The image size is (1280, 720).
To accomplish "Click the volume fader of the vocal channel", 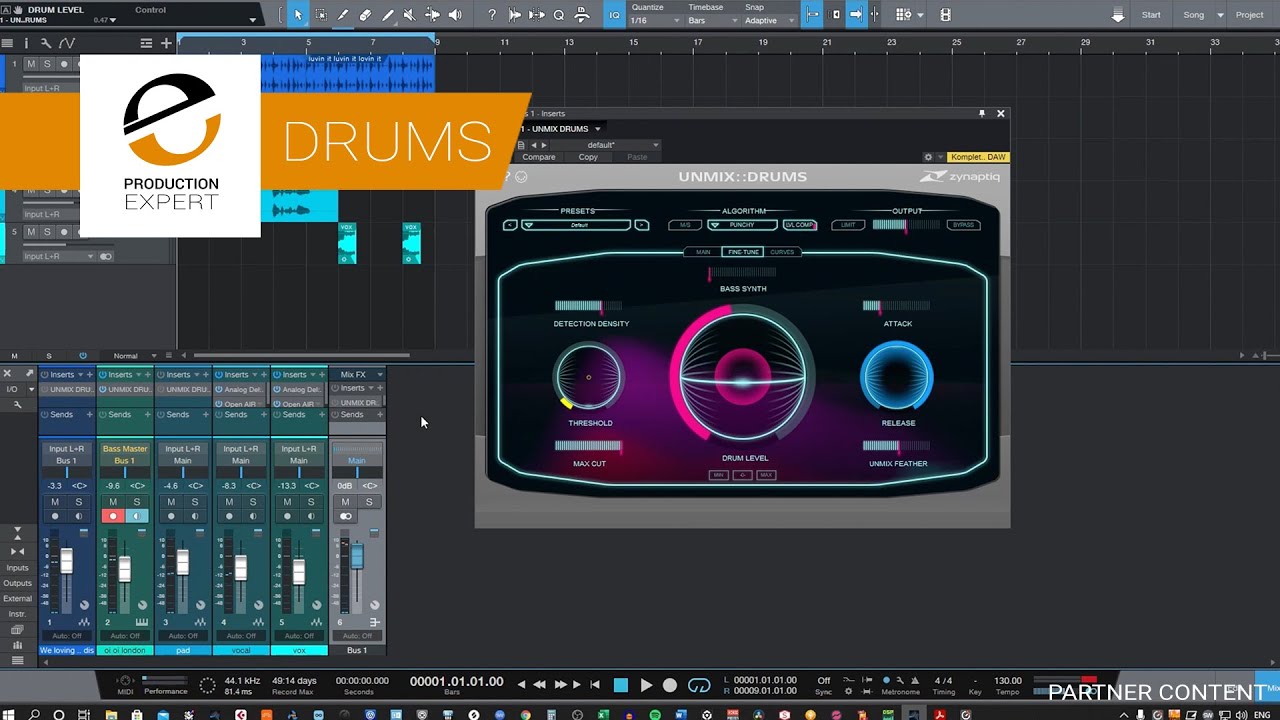I will (x=241, y=568).
